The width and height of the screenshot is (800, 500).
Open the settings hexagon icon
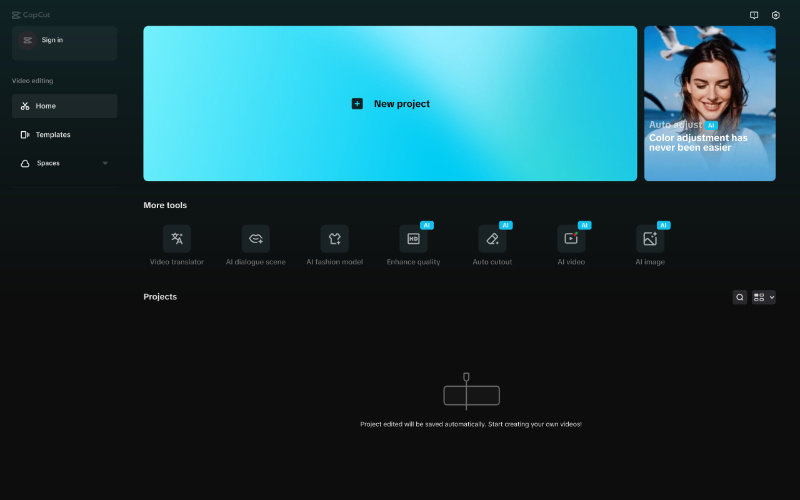pos(776,15)
